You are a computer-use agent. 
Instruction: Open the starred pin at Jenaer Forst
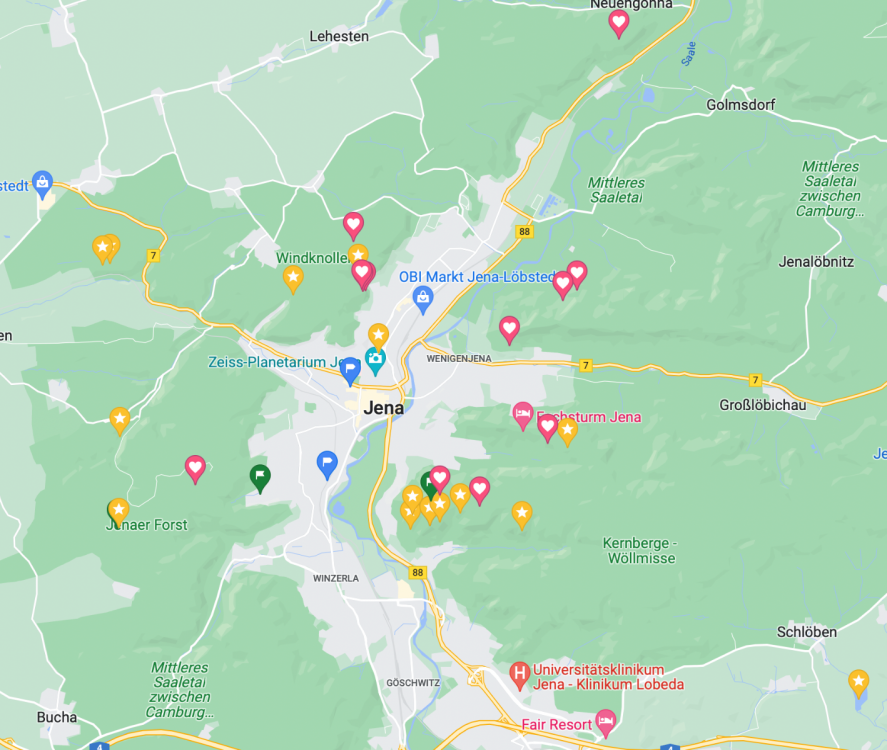pyautogui.click(x=119, y=511)
